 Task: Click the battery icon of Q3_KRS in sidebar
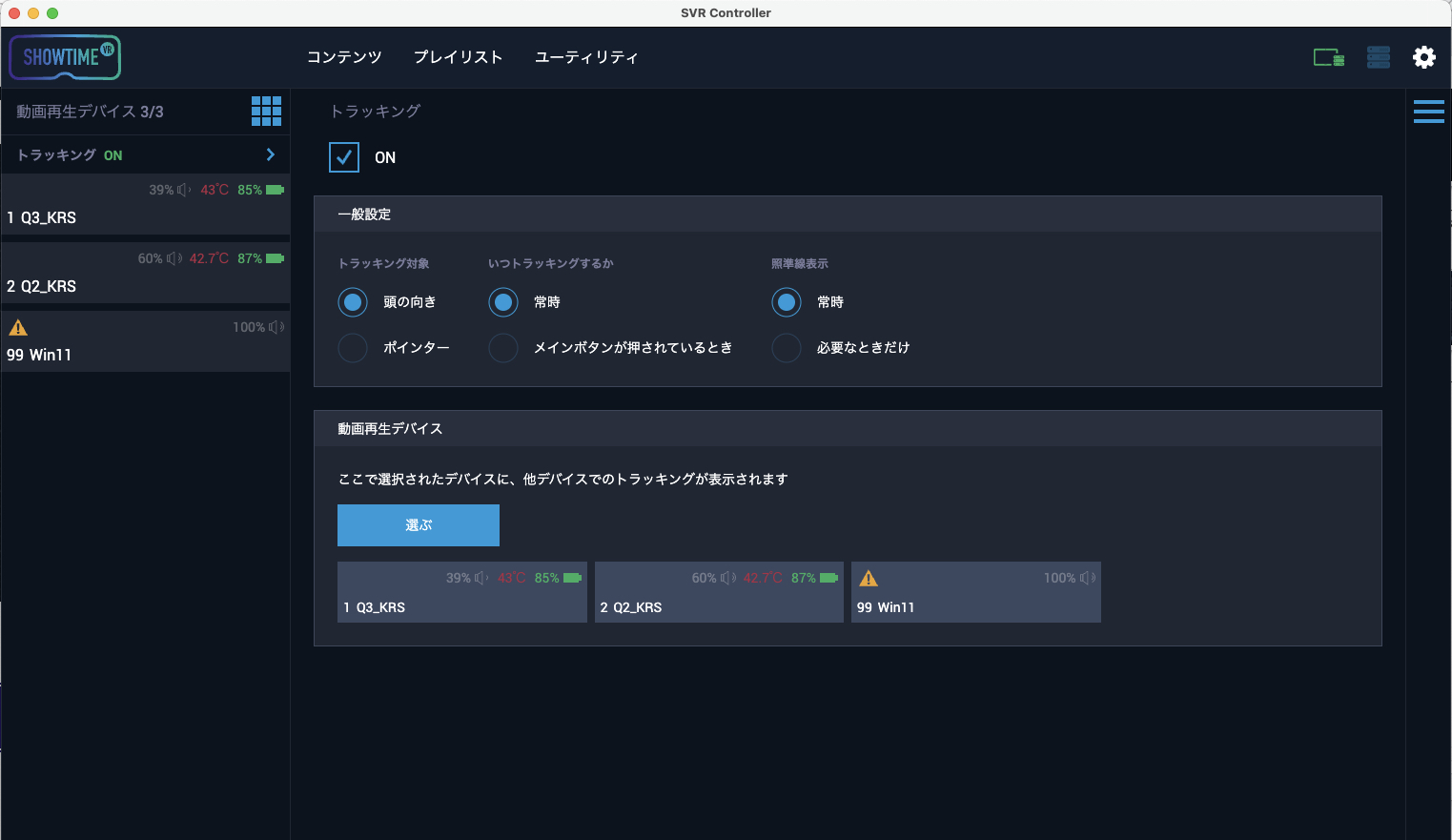276,190
